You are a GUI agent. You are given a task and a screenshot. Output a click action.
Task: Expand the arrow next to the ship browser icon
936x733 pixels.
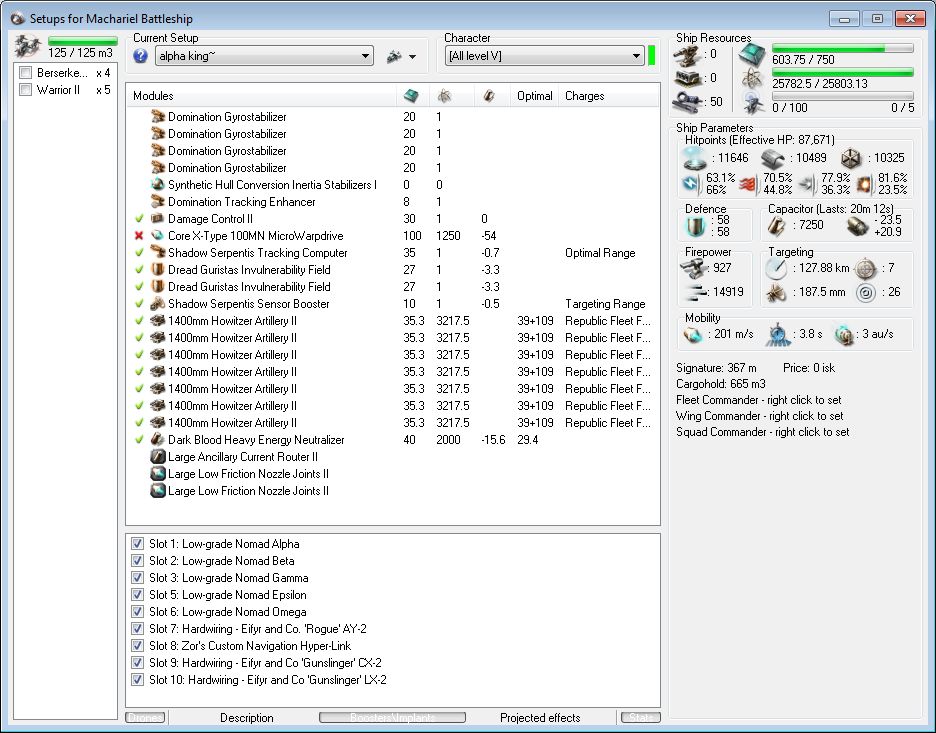point(412,57)
